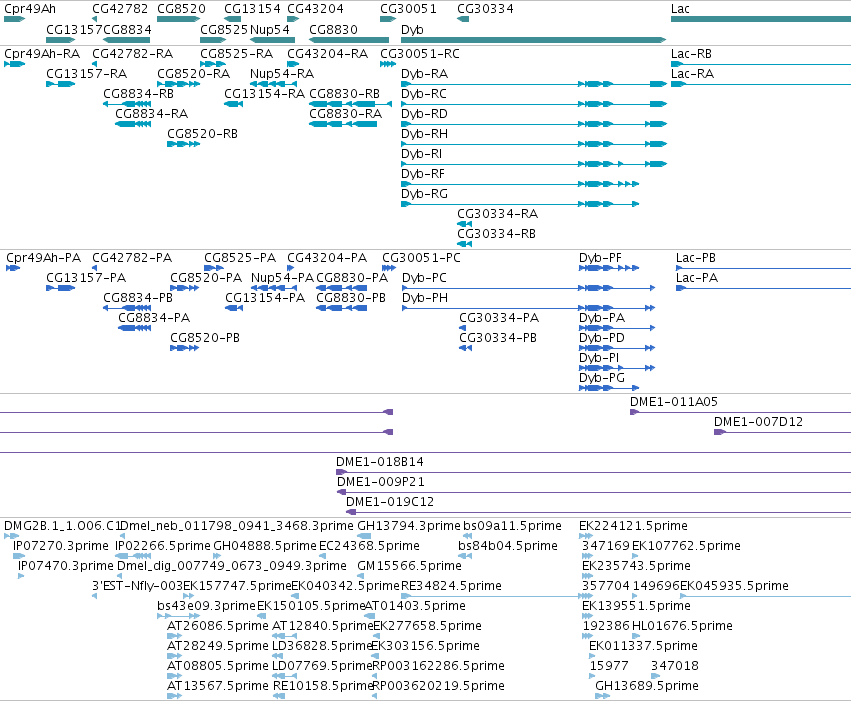Select the GH13794.3prime EST label
Image resolution: width=851 pixels, height=701 pixels.
point(409,526)
